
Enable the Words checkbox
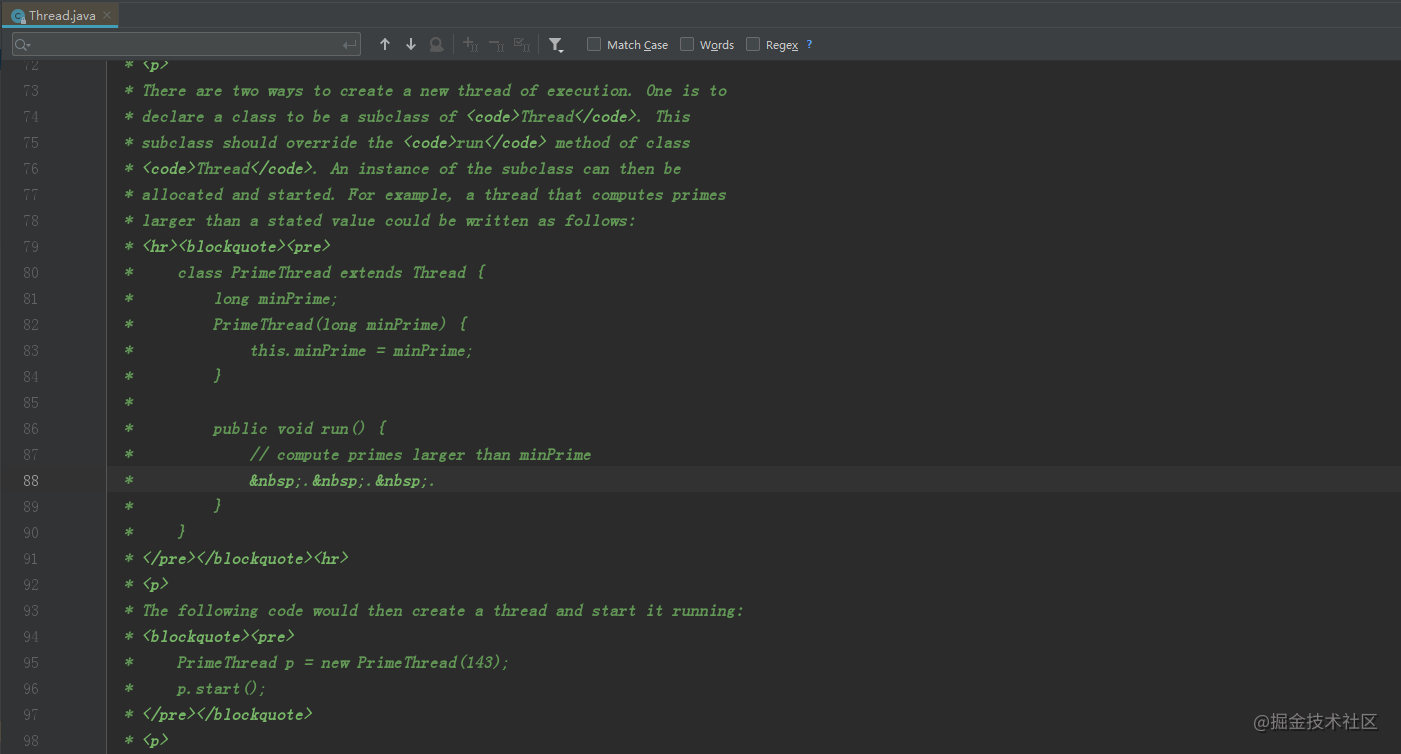[x=687, y=44]
